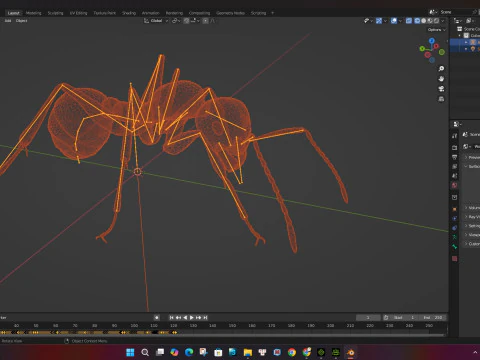Open the Render properties tab

tap(455, 147)
